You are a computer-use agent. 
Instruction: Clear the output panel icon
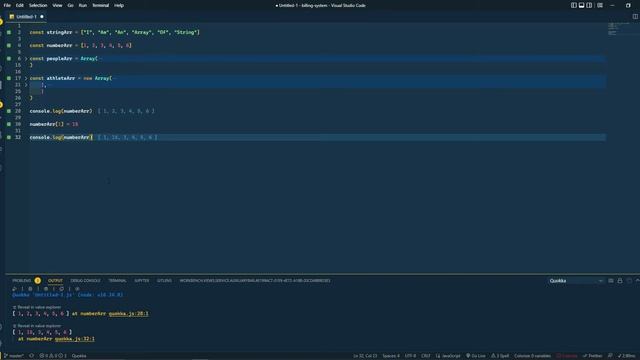(x=611, y=281)
